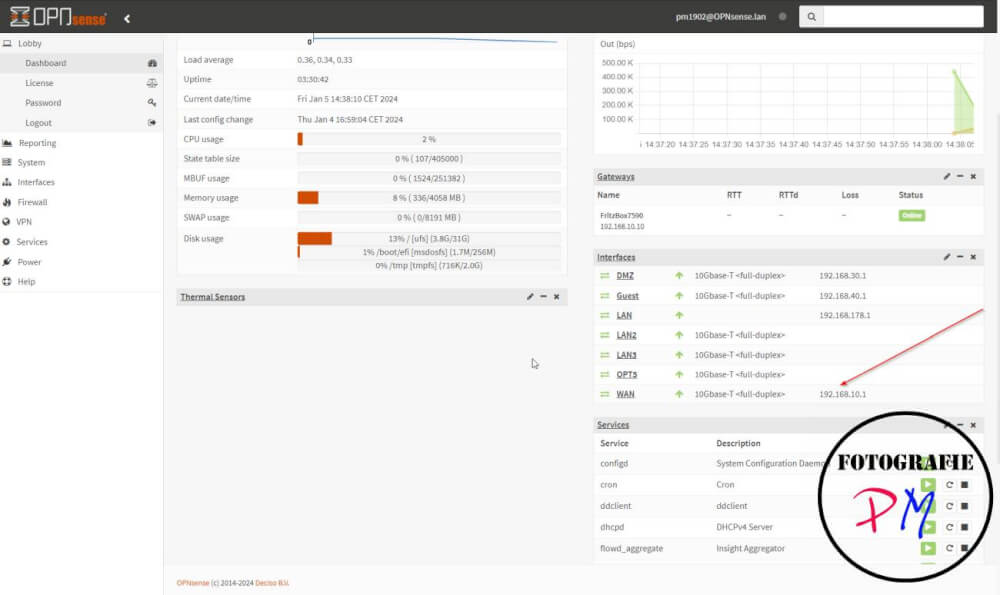The height and width of the screenshot is (595, 1000).
Task: Collapse the sidebar with the header chevron
Action: 127,18
